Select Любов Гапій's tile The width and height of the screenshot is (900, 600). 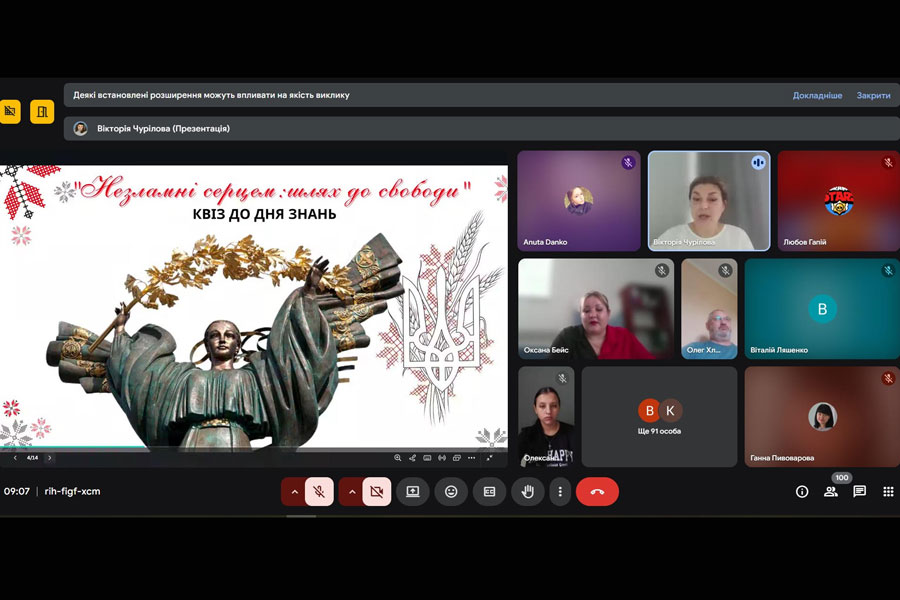(x=839, y=201)
